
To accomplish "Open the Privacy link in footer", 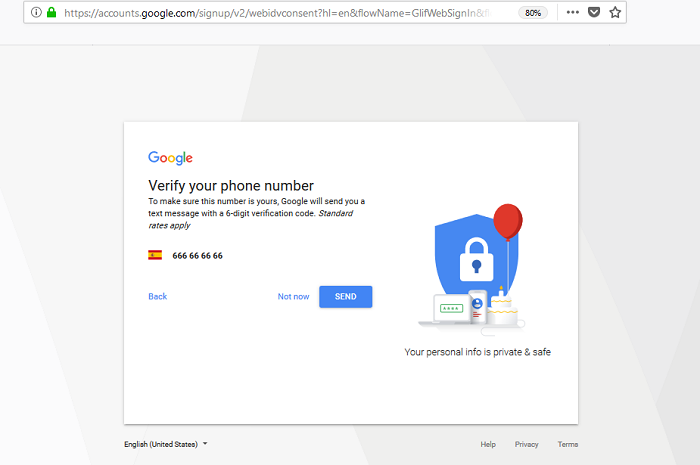I will click(526, 444).
